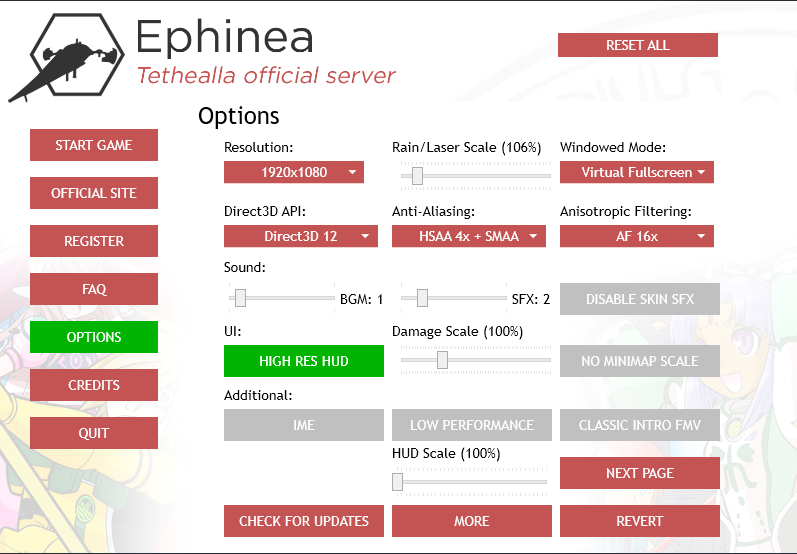This screenshot has height=554, width=797.
Task: Toggle the HIGH RES HUD option
Action: 304,361
